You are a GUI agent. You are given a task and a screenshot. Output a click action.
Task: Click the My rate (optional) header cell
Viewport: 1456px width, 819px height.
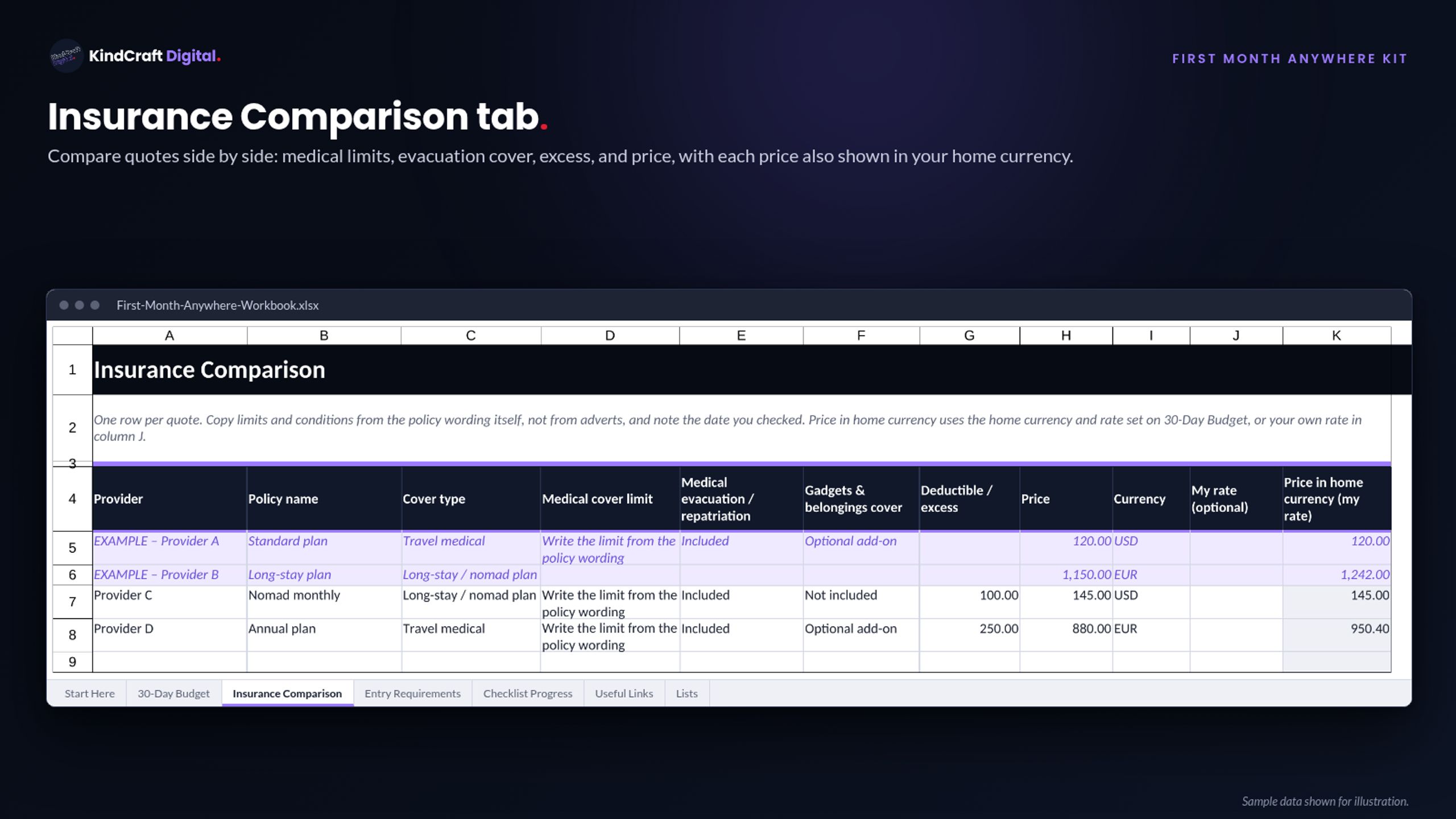[x=1236, y=499]
